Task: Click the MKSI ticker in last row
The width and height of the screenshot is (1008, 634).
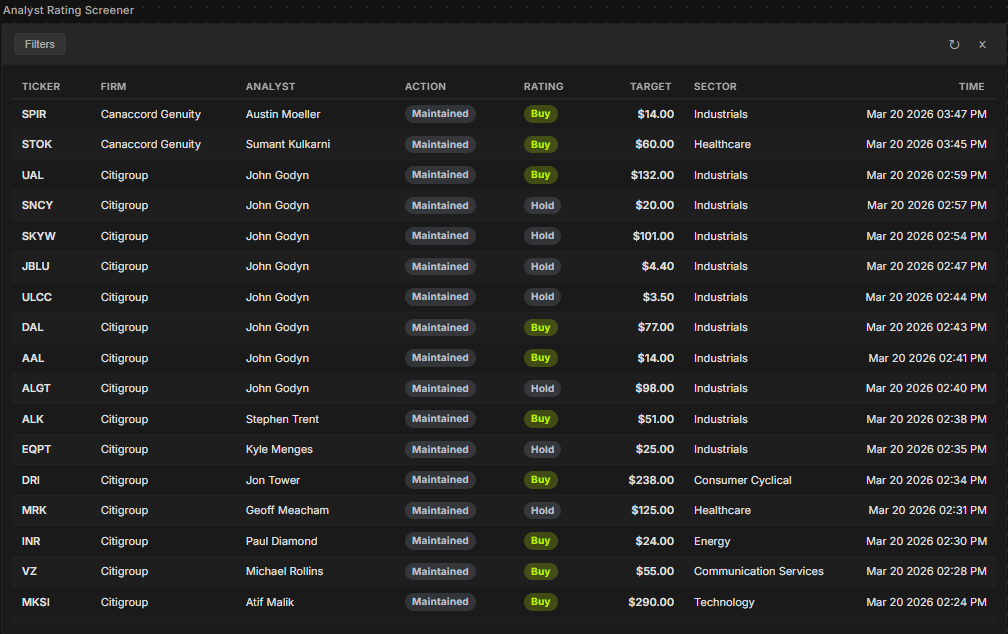Action: click(35, 602)
